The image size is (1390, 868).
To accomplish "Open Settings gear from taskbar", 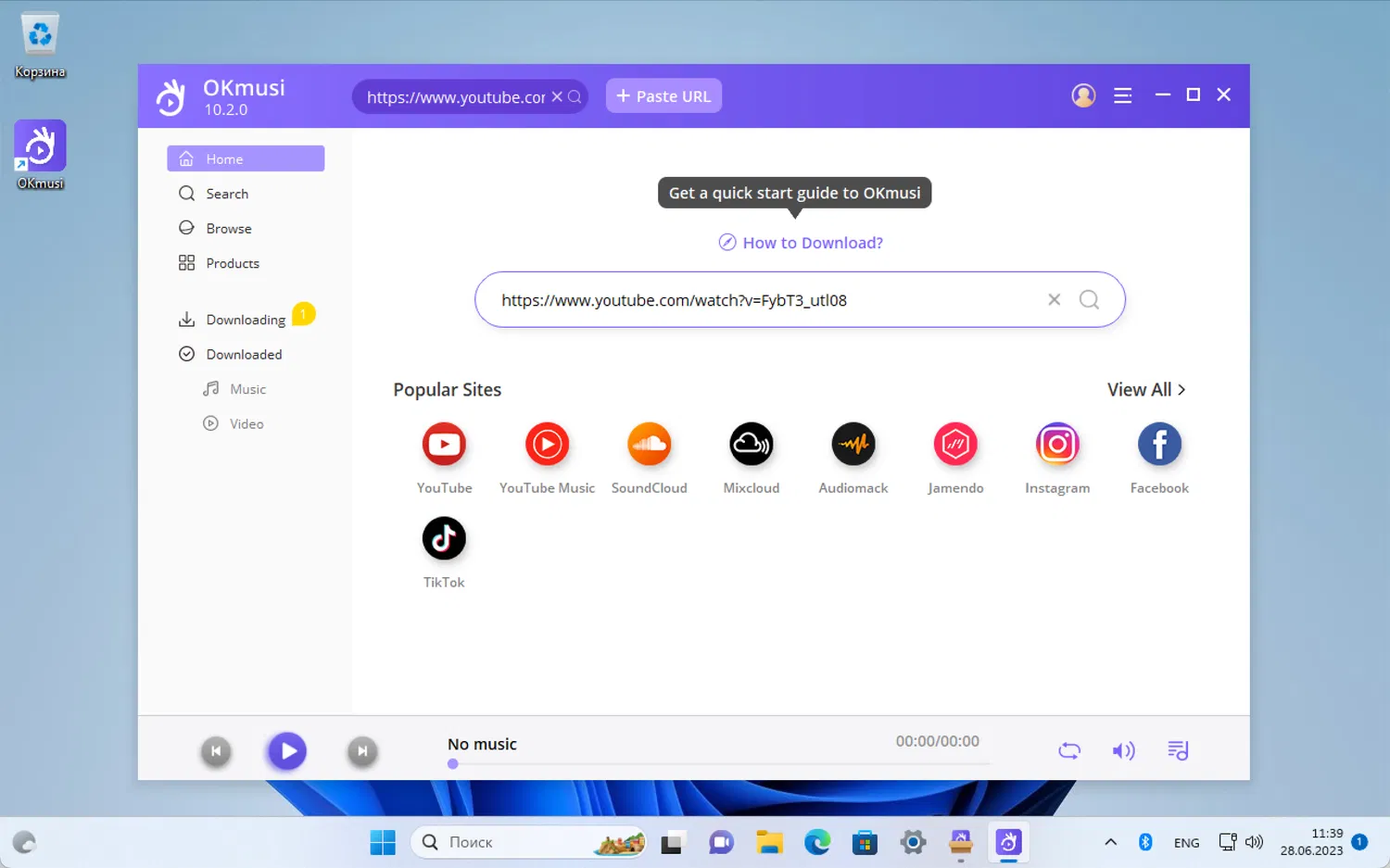I will pos(913,842).
